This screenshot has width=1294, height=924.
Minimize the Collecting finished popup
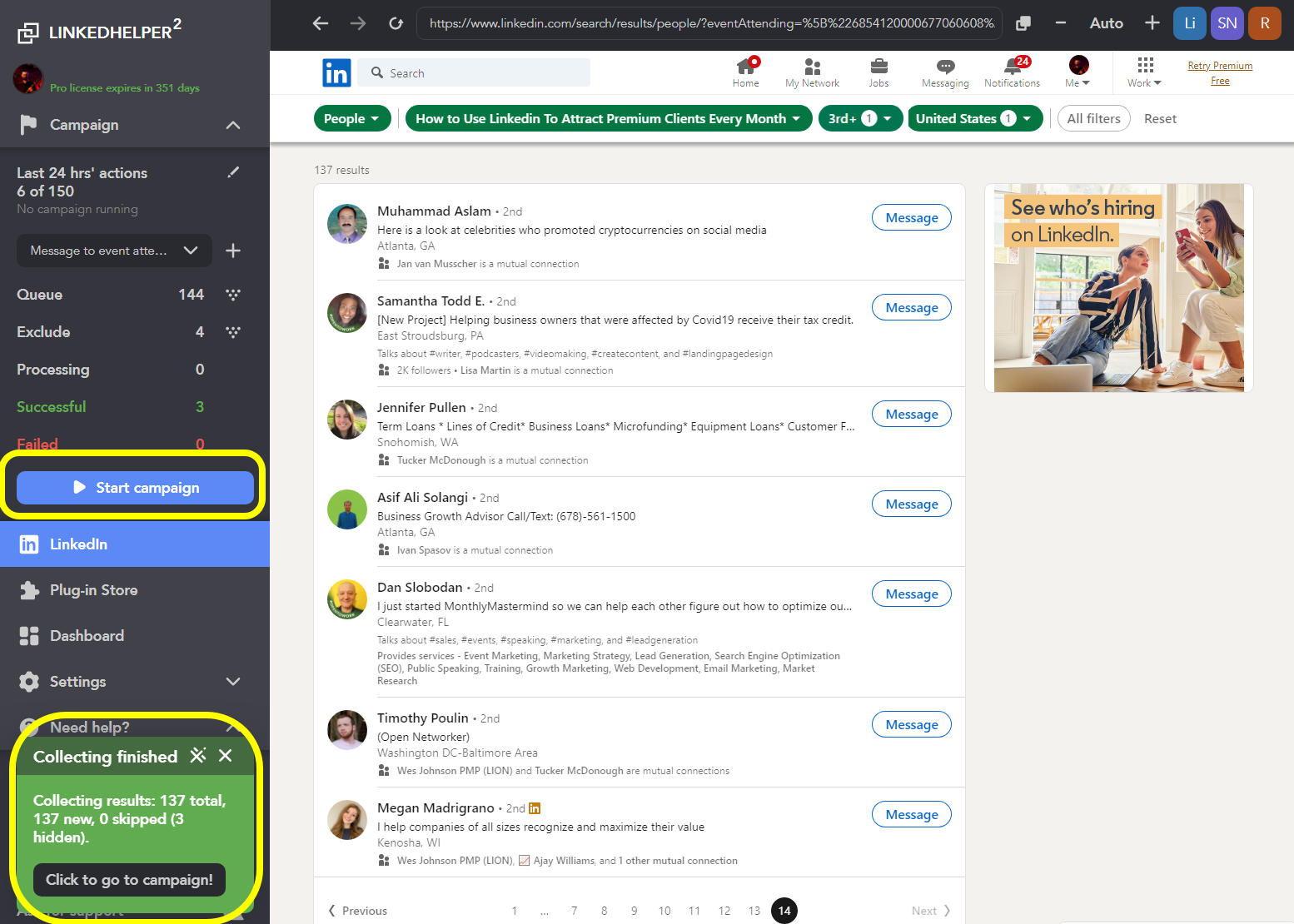tap(198, 755)
